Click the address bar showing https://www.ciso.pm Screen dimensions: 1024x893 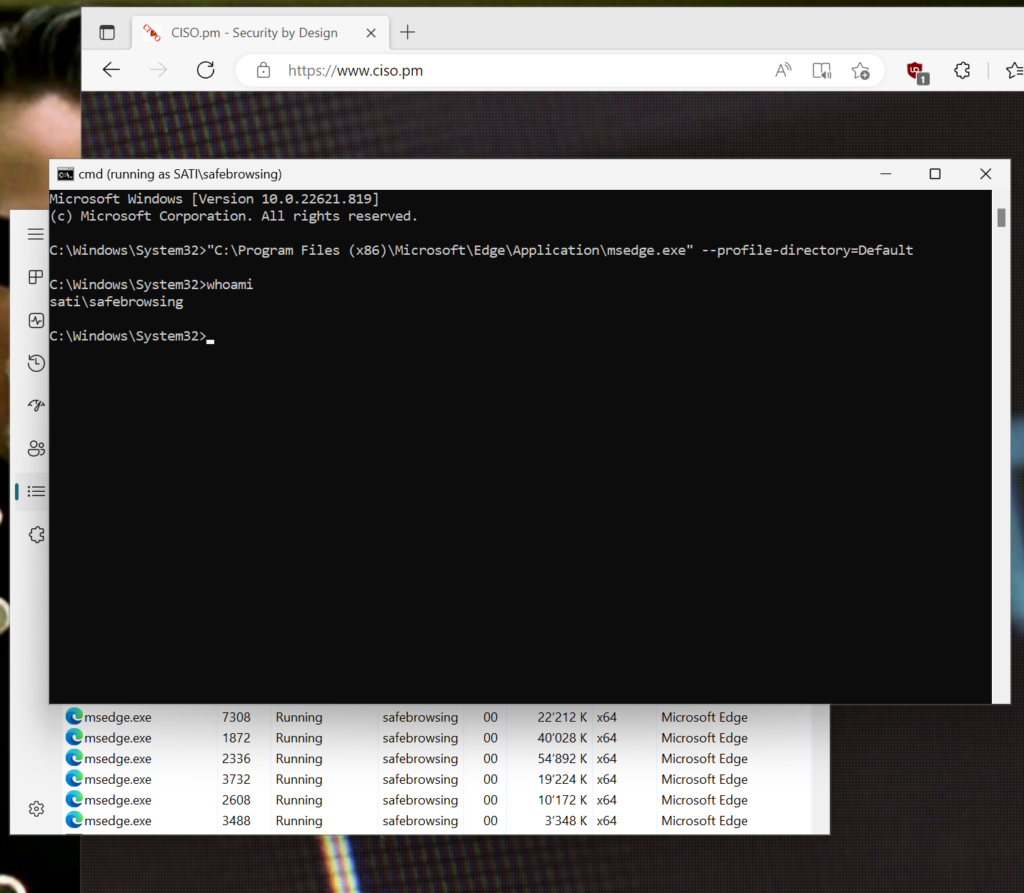click(x=500, y=70)
